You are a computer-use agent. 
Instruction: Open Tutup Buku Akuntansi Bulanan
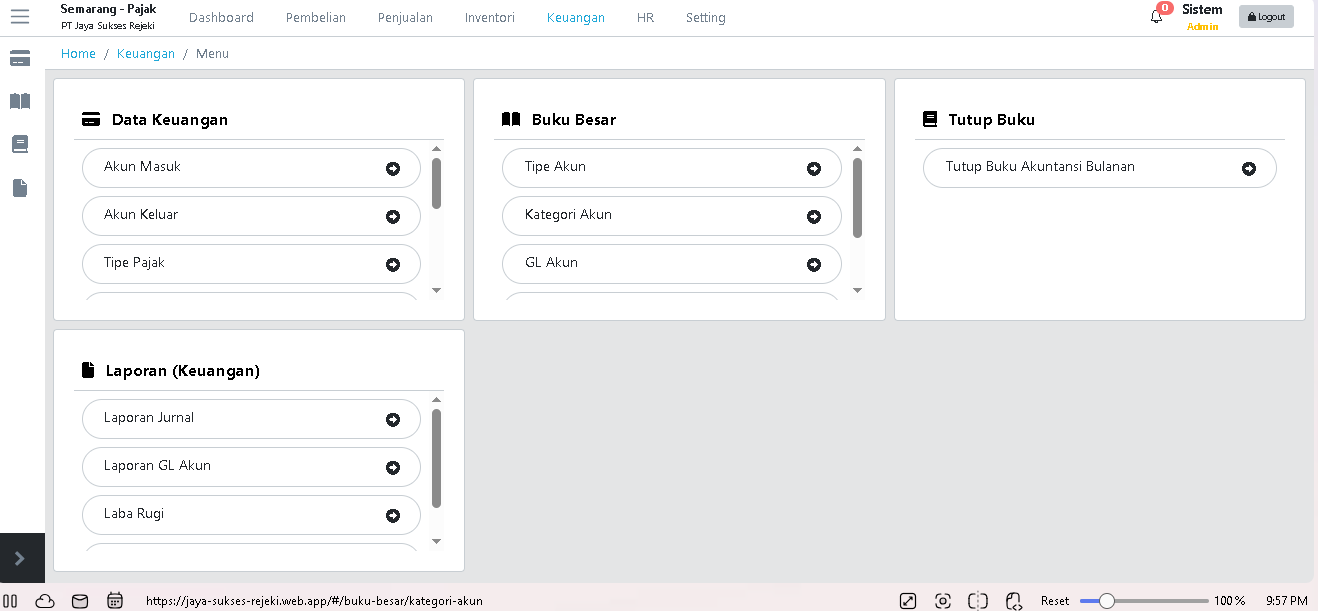[x=1100, y=168]
